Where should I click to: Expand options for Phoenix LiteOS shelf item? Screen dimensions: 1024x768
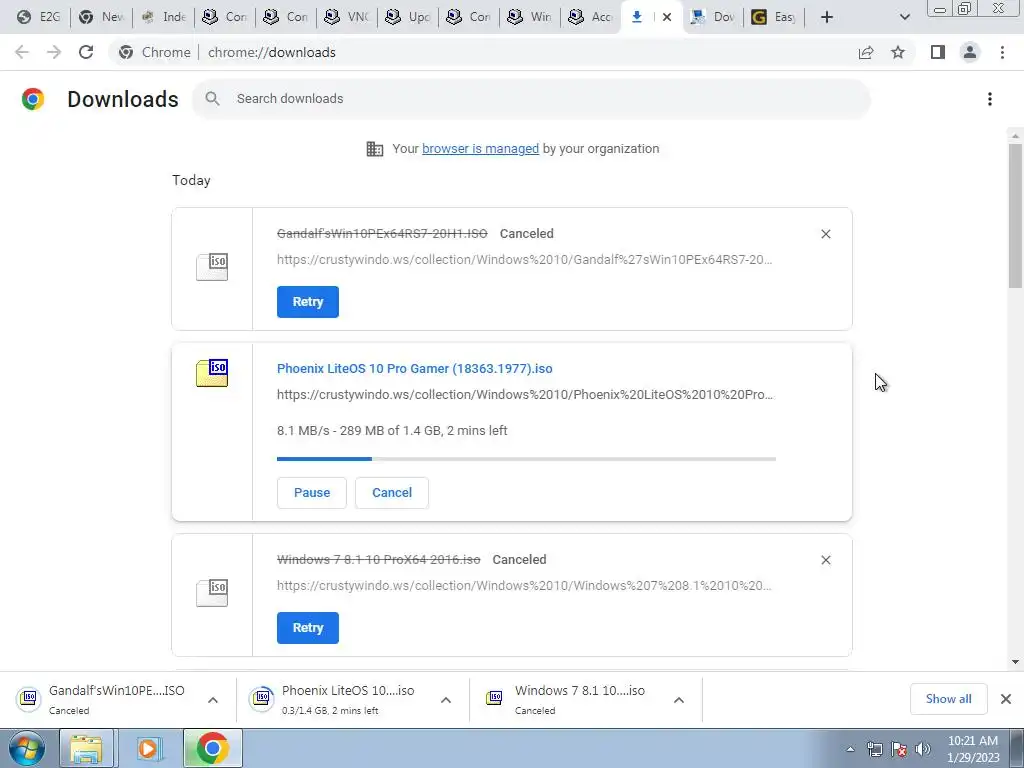coord(446,700)
